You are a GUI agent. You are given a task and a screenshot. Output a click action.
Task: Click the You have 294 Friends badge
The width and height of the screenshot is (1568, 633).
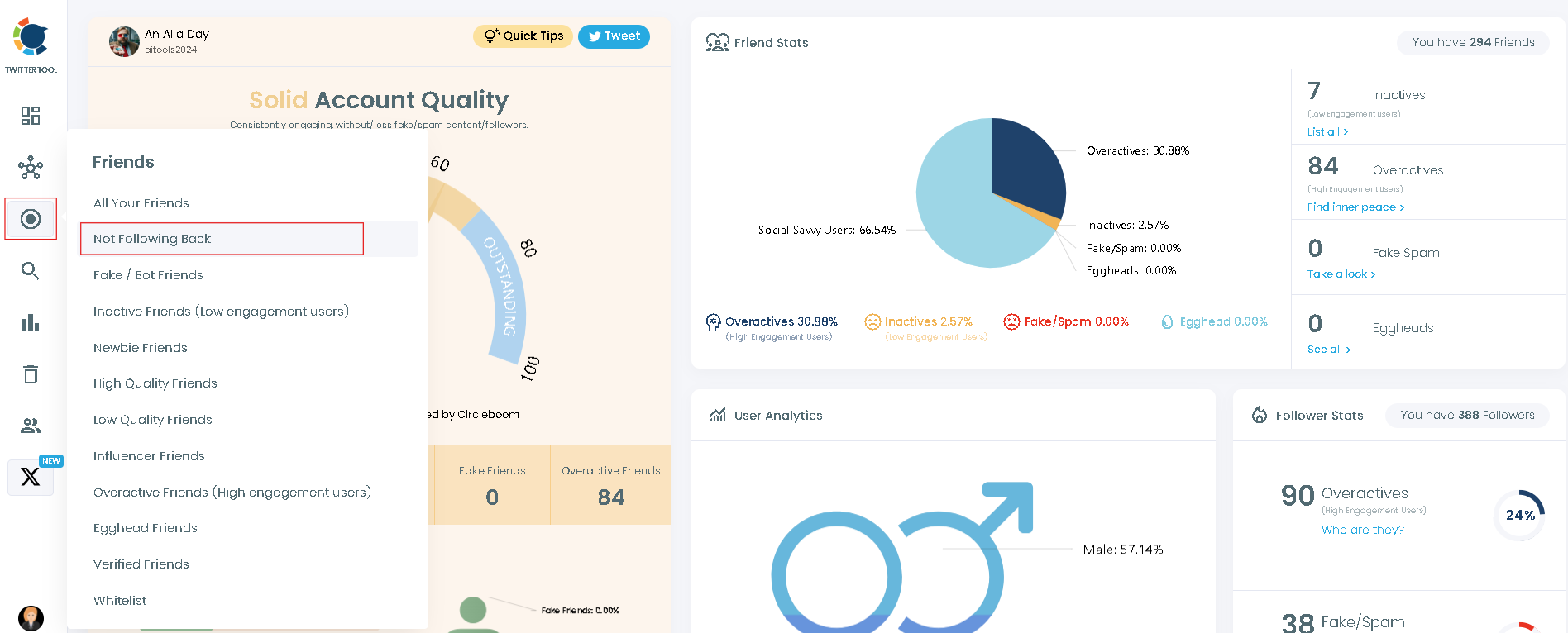point(1473,42)
